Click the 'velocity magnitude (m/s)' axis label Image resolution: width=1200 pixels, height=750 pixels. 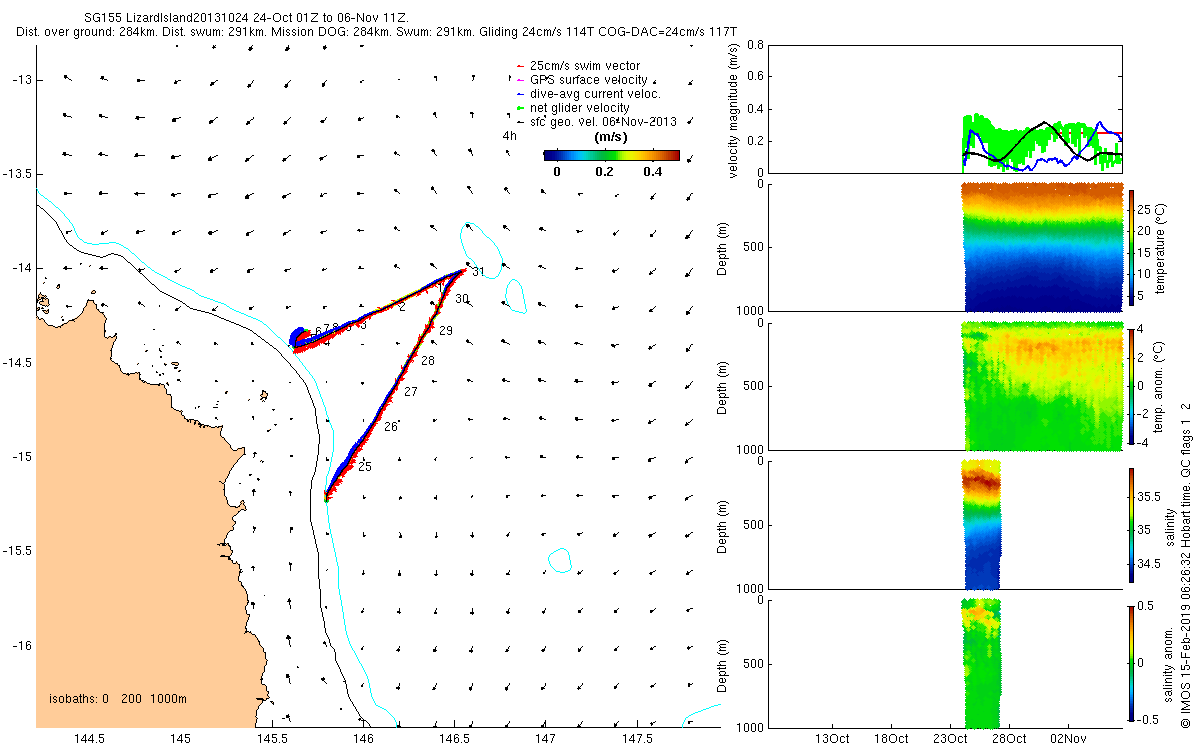(735, 110)
